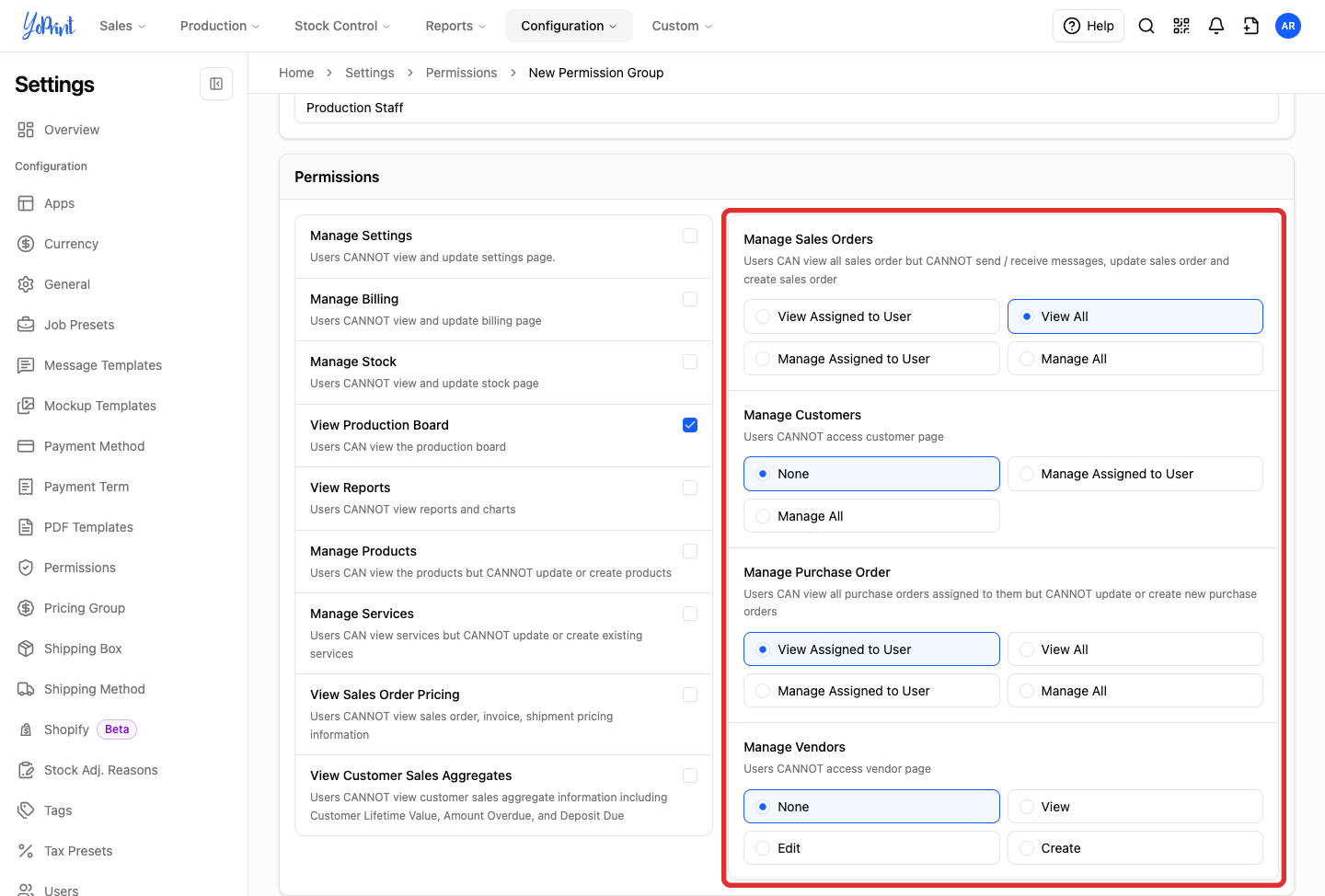The width and height of the screenshot is (1325, 896).
Task: Click the Job Presets briefcase icon
Action: point(26,325)
